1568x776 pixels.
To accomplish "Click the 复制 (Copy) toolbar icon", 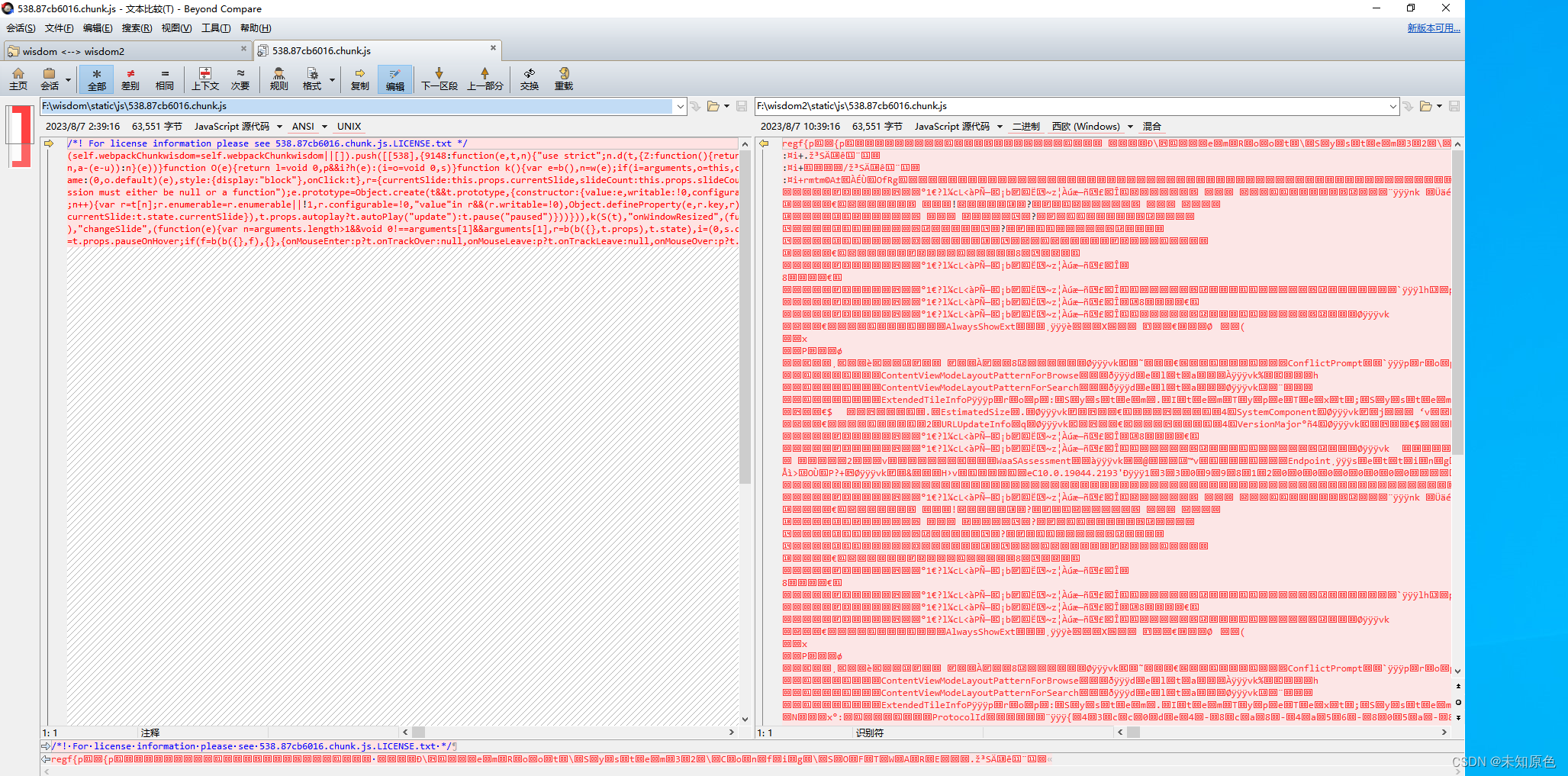I will 359,79.
